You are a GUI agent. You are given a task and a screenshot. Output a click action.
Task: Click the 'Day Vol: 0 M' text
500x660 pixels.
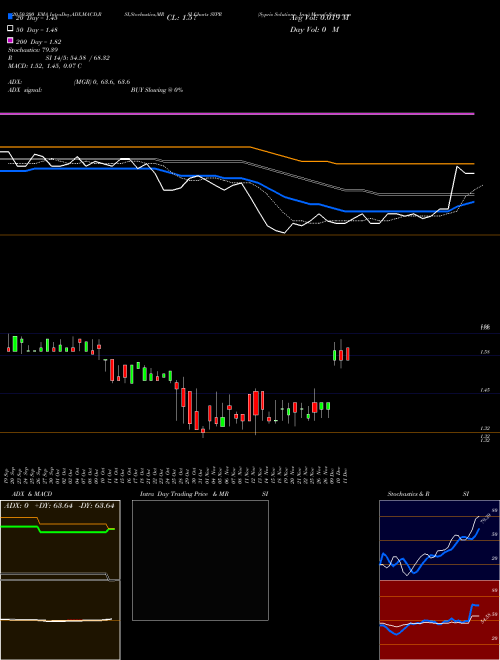tap(314, 29)
